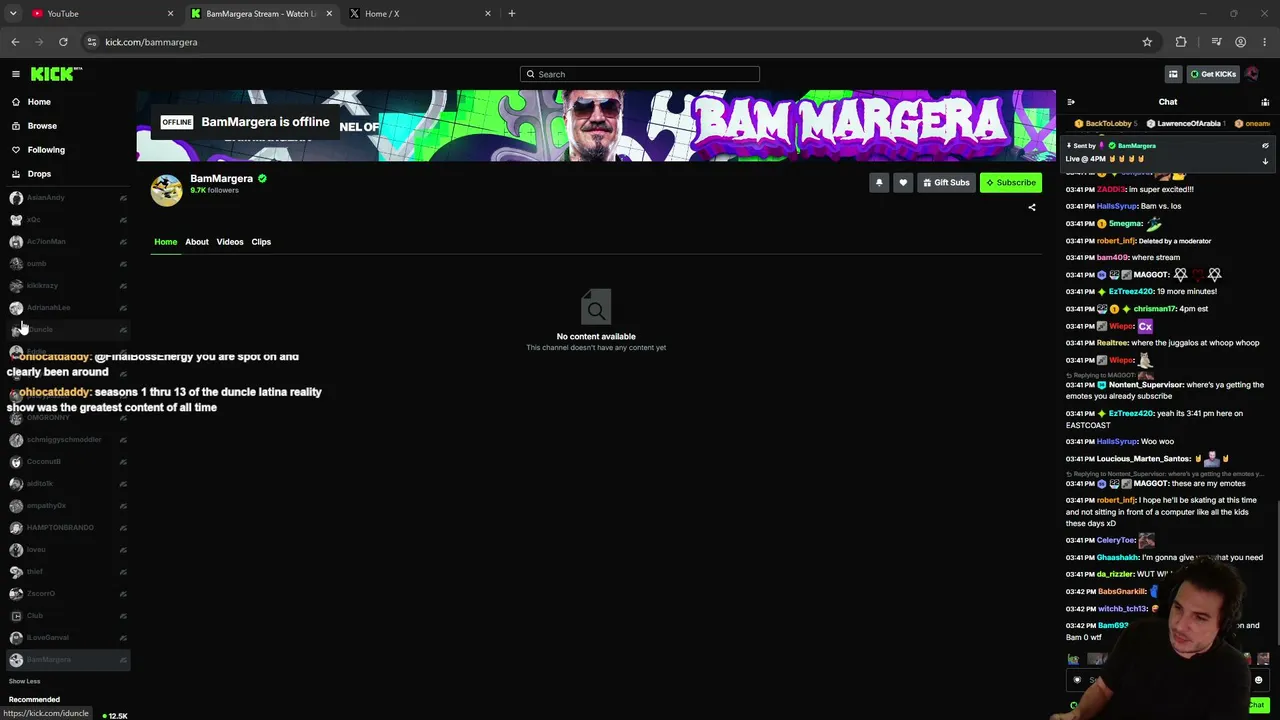This screenshot has height=720, width=1280.
Task: Open Ac7ionMan channel in sidebar
Action: tap(68, 242)
